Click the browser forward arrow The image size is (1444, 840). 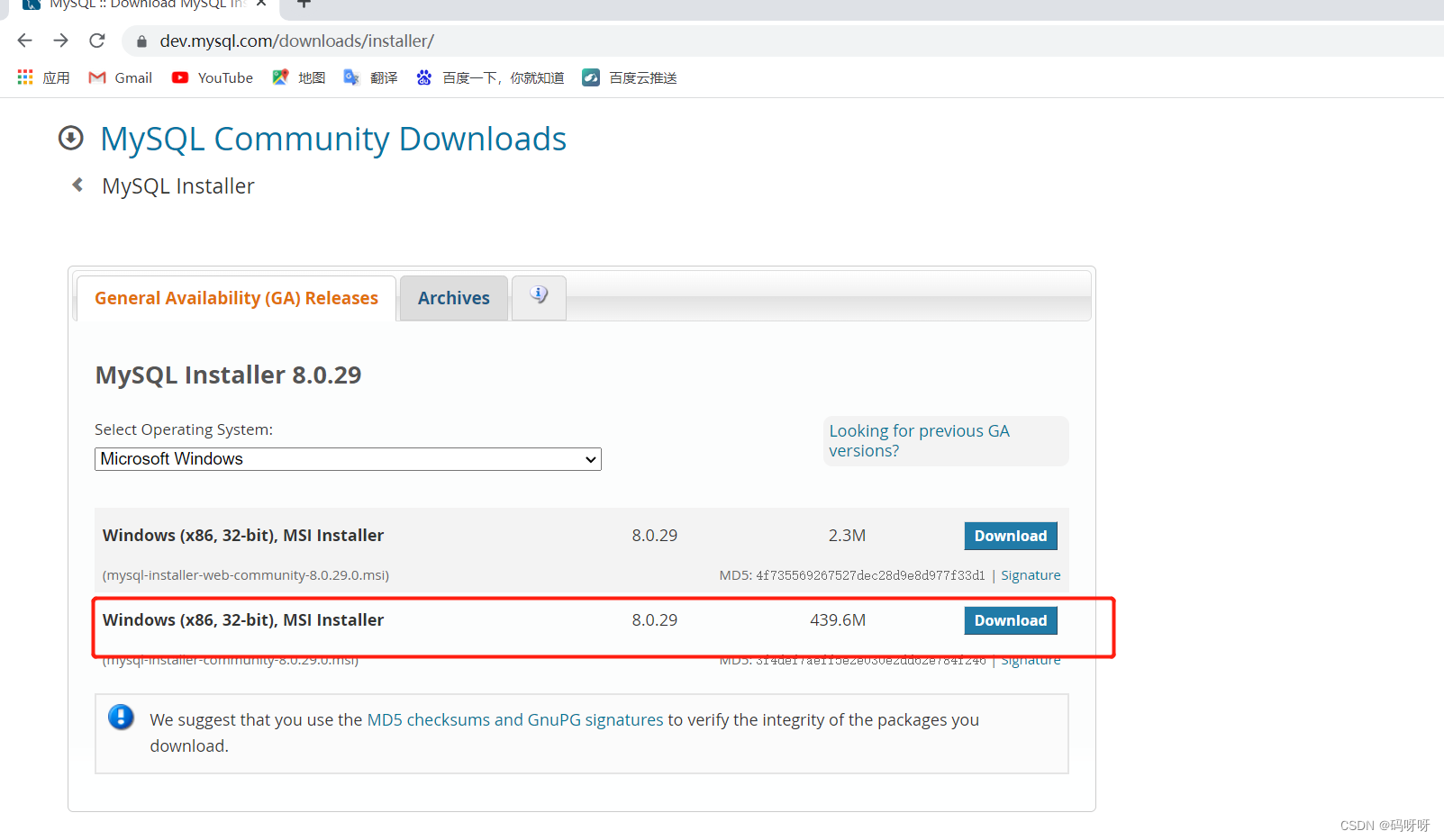[60, 41]
